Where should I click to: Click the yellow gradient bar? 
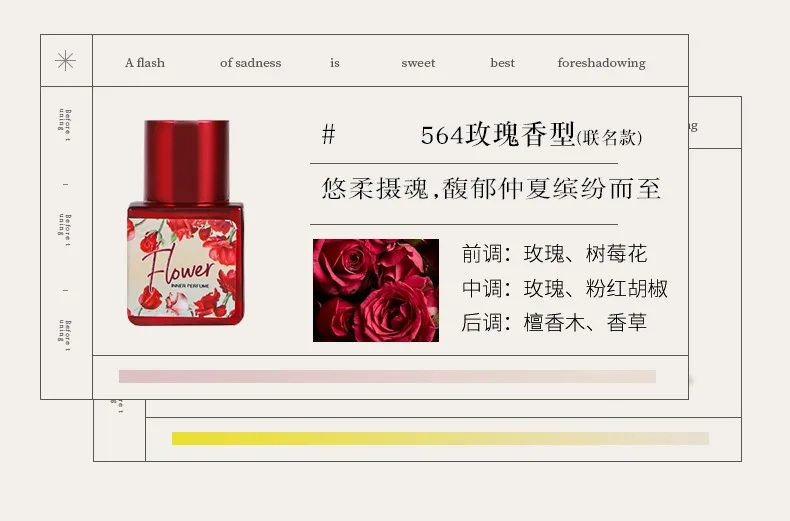click(x=440, y=438)
